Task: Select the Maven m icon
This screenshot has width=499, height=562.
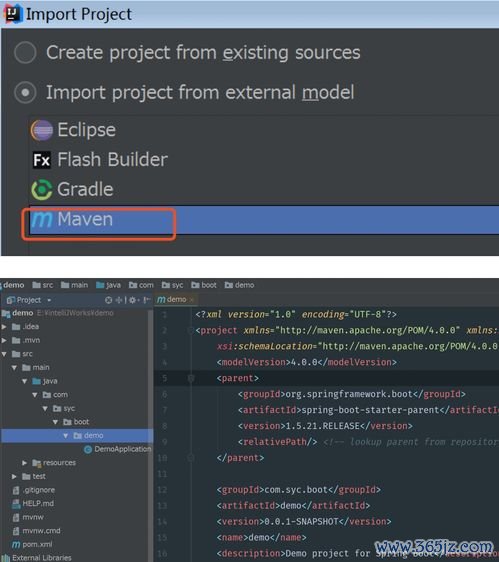Action: click(x=42, y=219)
